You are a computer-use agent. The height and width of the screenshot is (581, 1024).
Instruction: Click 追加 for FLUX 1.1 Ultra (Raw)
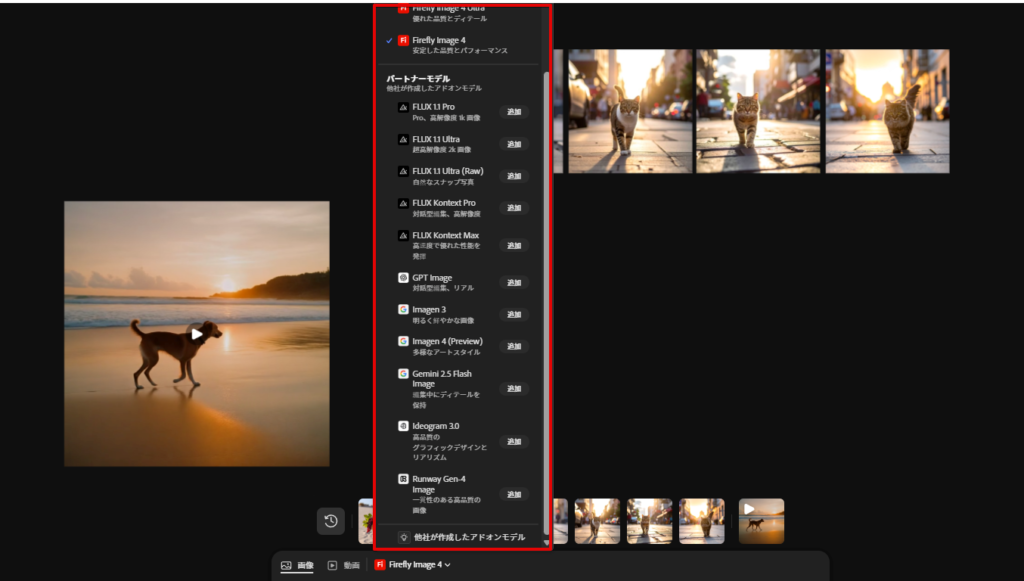tap(514, 176)
